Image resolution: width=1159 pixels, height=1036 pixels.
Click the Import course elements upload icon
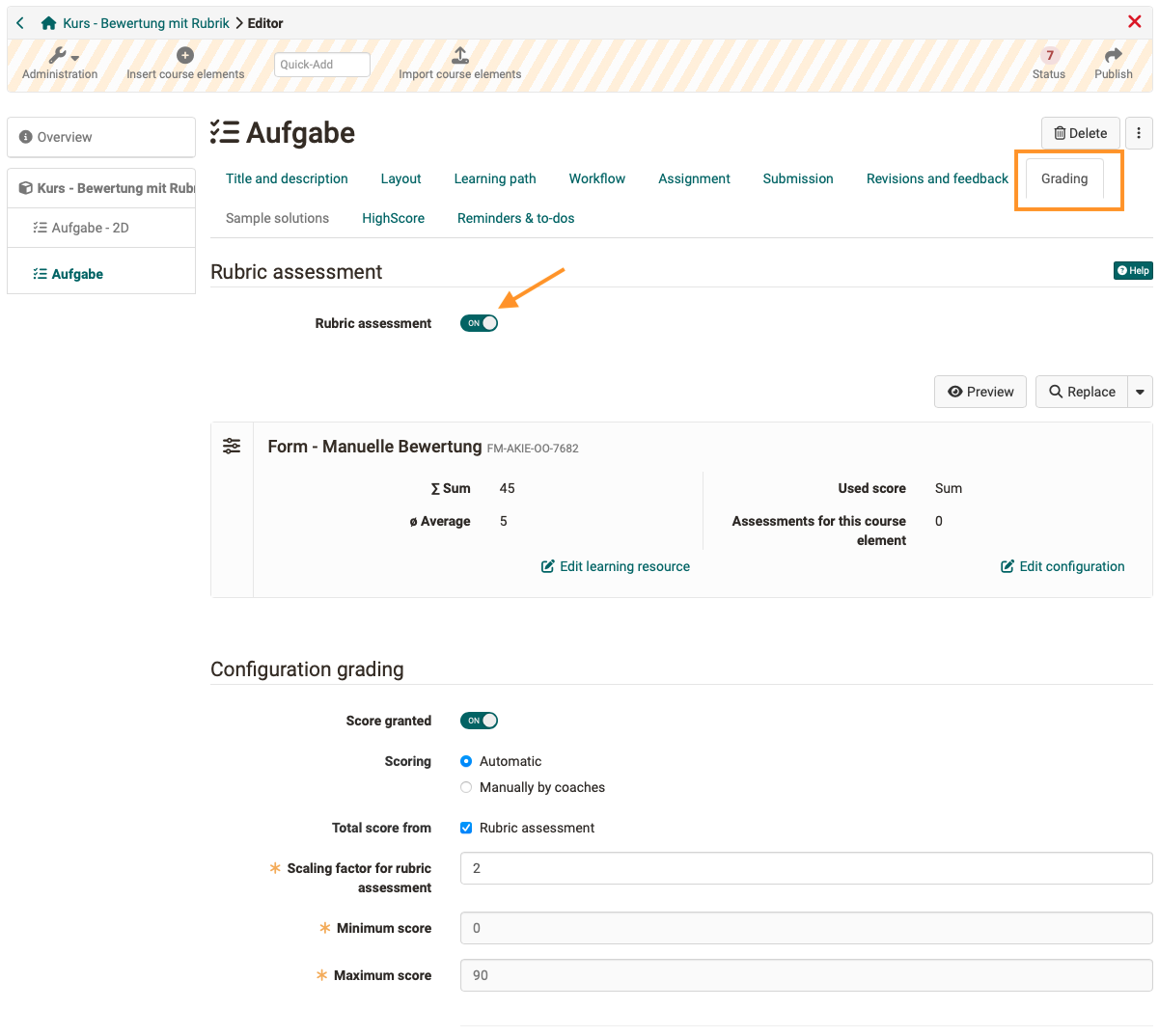(x=460, y=55)
